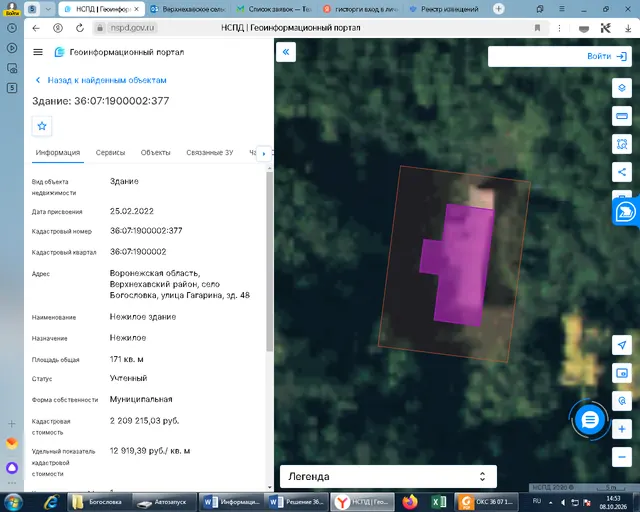Click the Геоинформационный портал logo icon
The height and width of the screenshot is (512, 640).
[x=60, y=52]
